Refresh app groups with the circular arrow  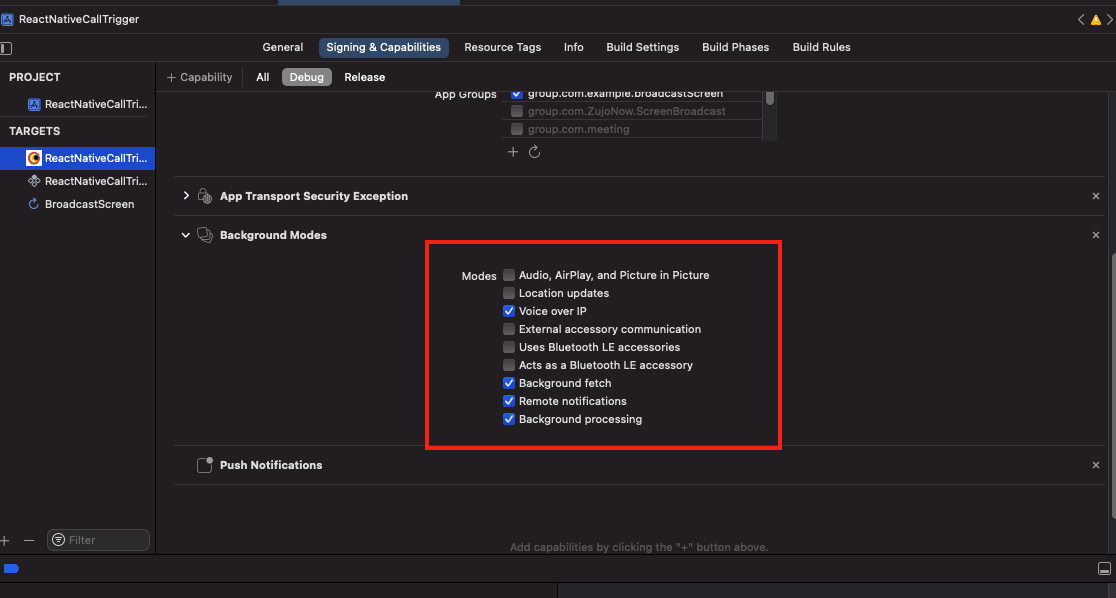pyautogui.click(x=535, y=152)
